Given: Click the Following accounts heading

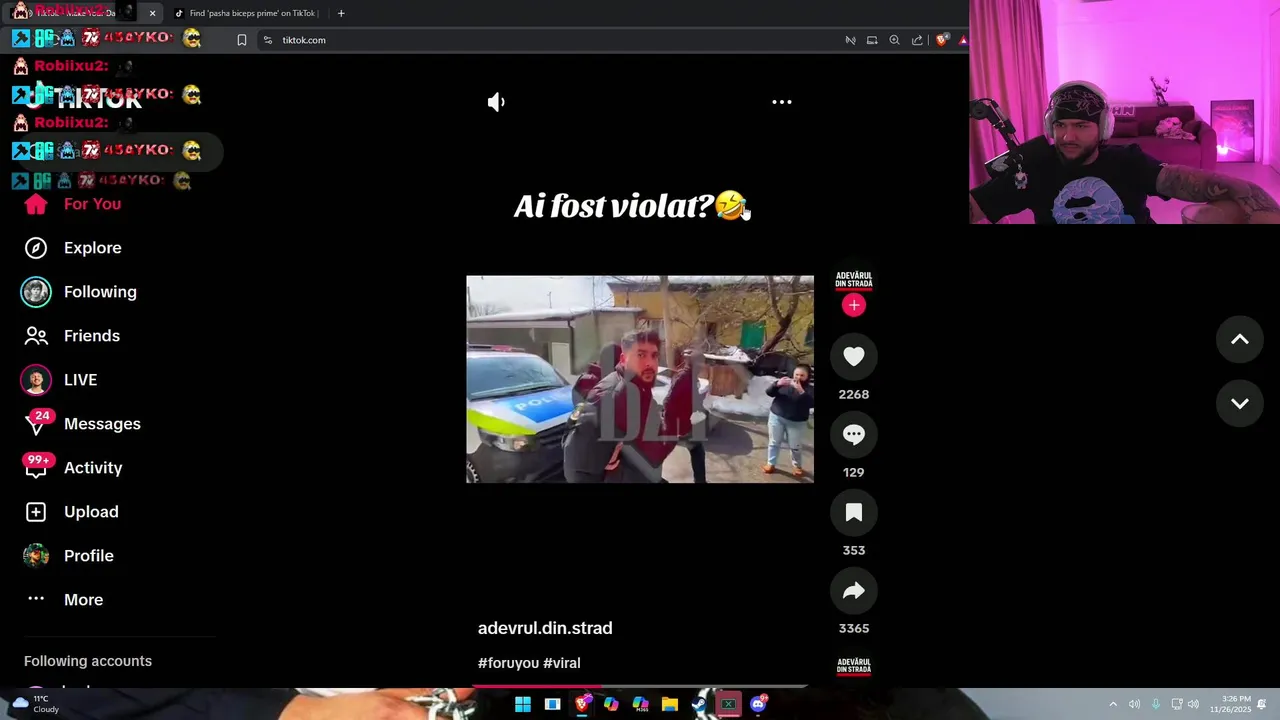Looking at the screenshot, I should click(x=88, y=661).
